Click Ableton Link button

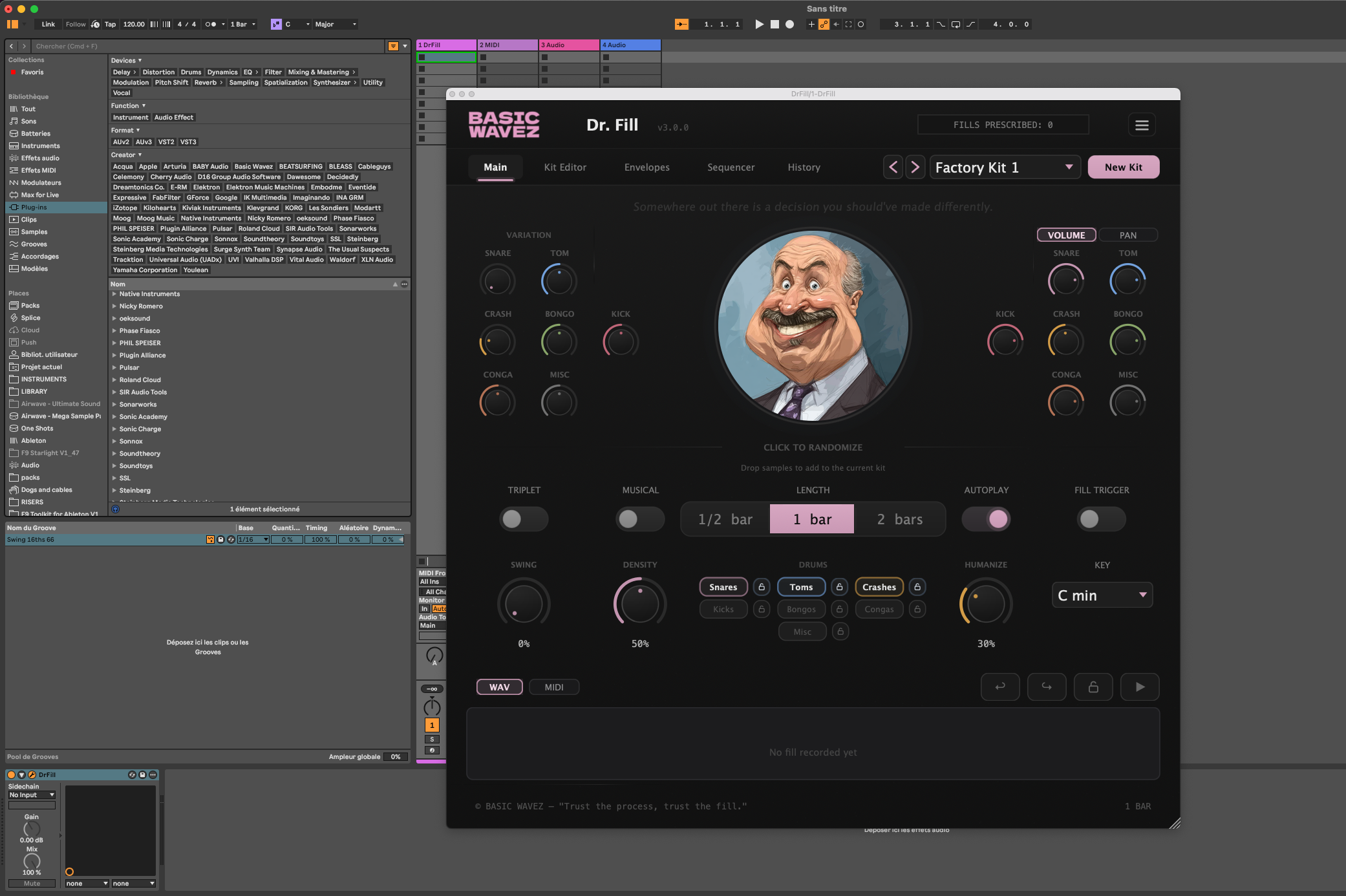click(48, 25)
